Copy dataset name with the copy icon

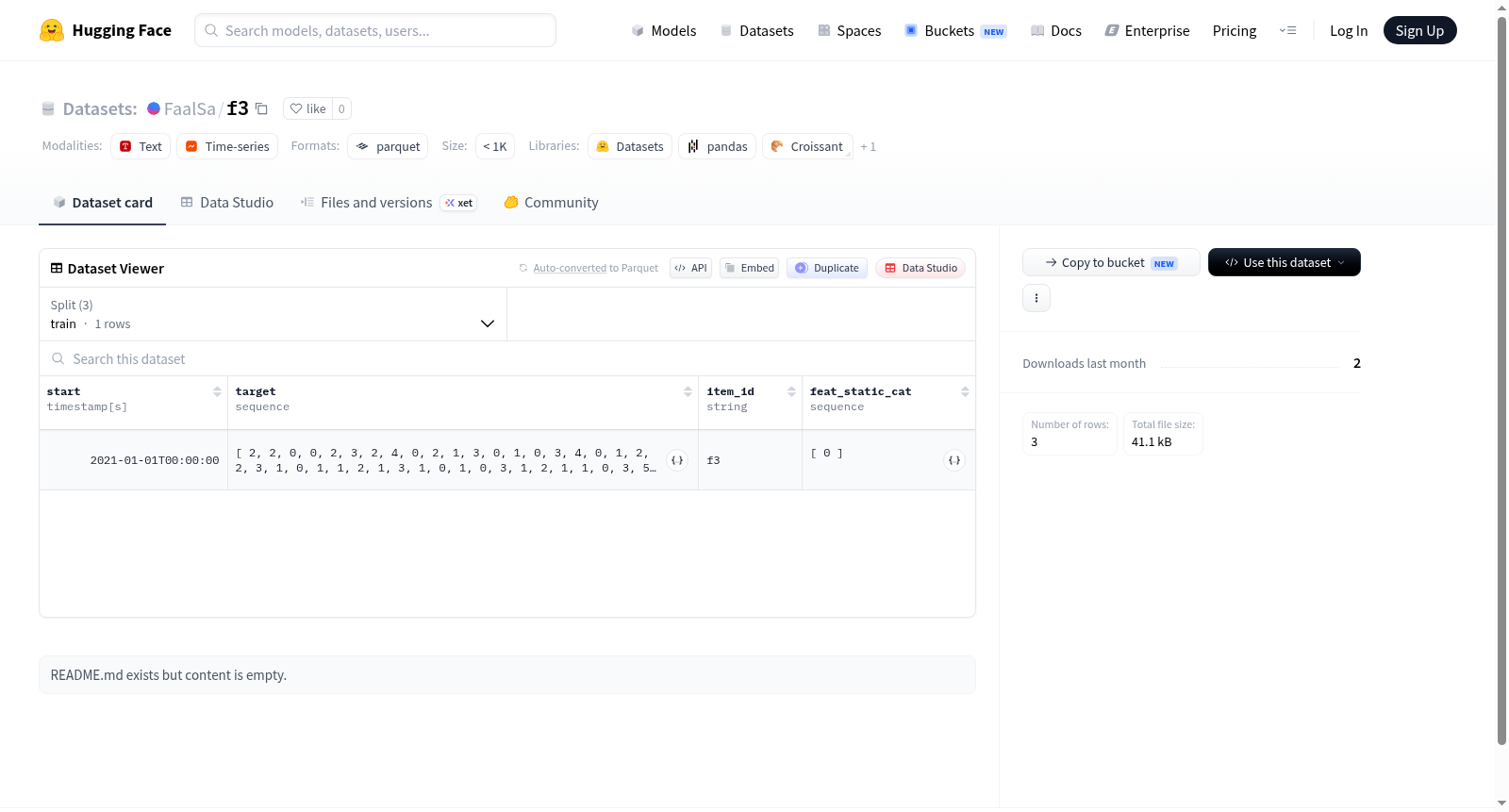pos(262,108)
